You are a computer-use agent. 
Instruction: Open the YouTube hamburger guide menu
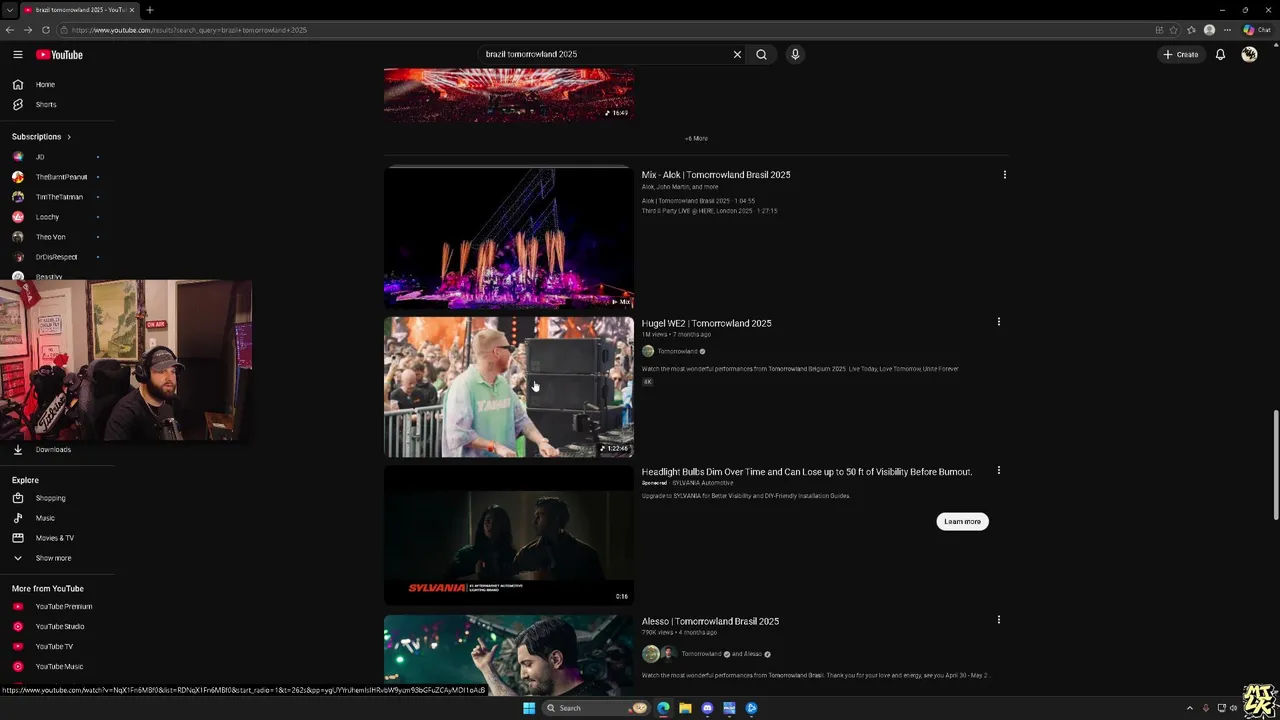(x=17, y=54)
